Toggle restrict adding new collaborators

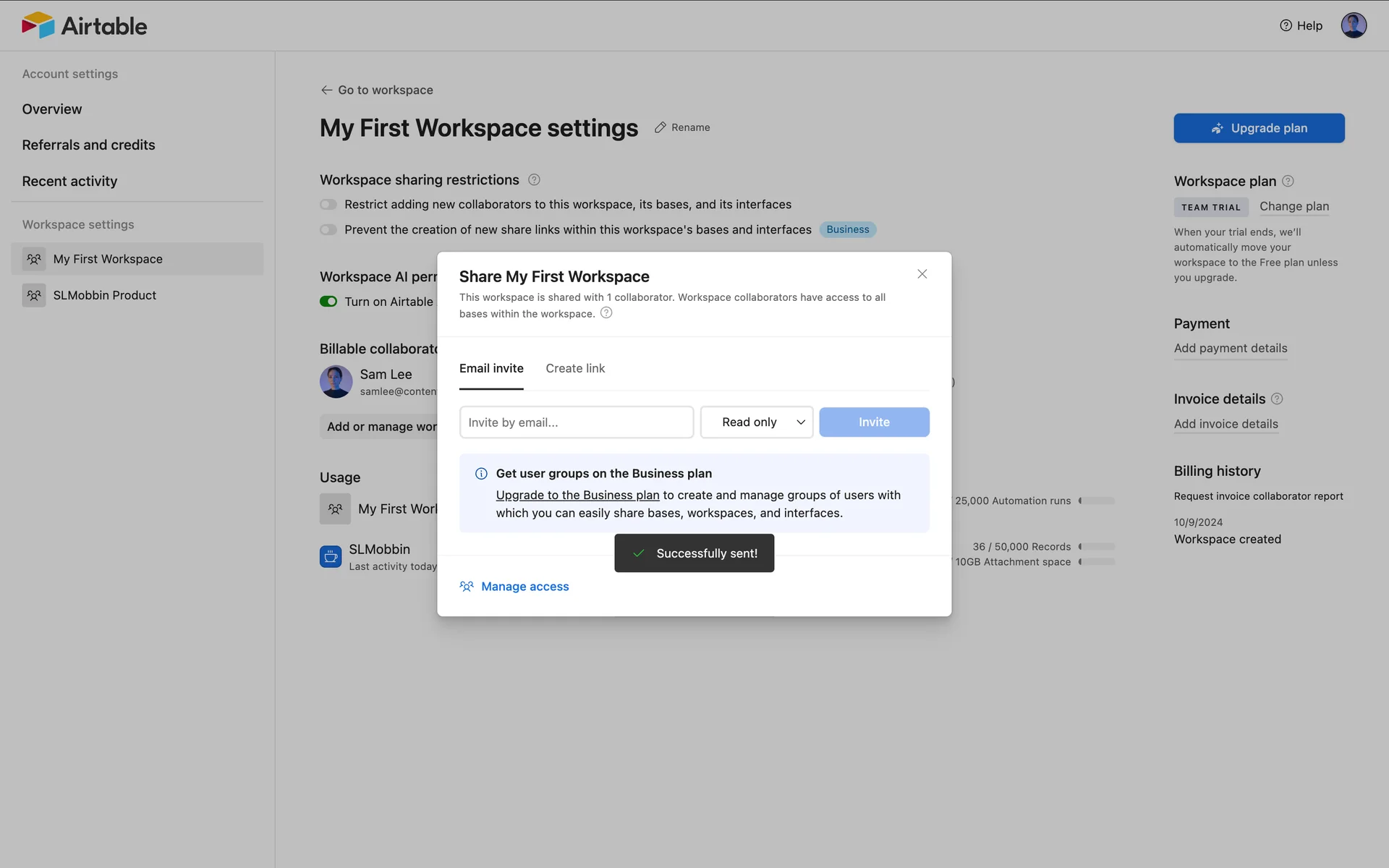[328, 205]
